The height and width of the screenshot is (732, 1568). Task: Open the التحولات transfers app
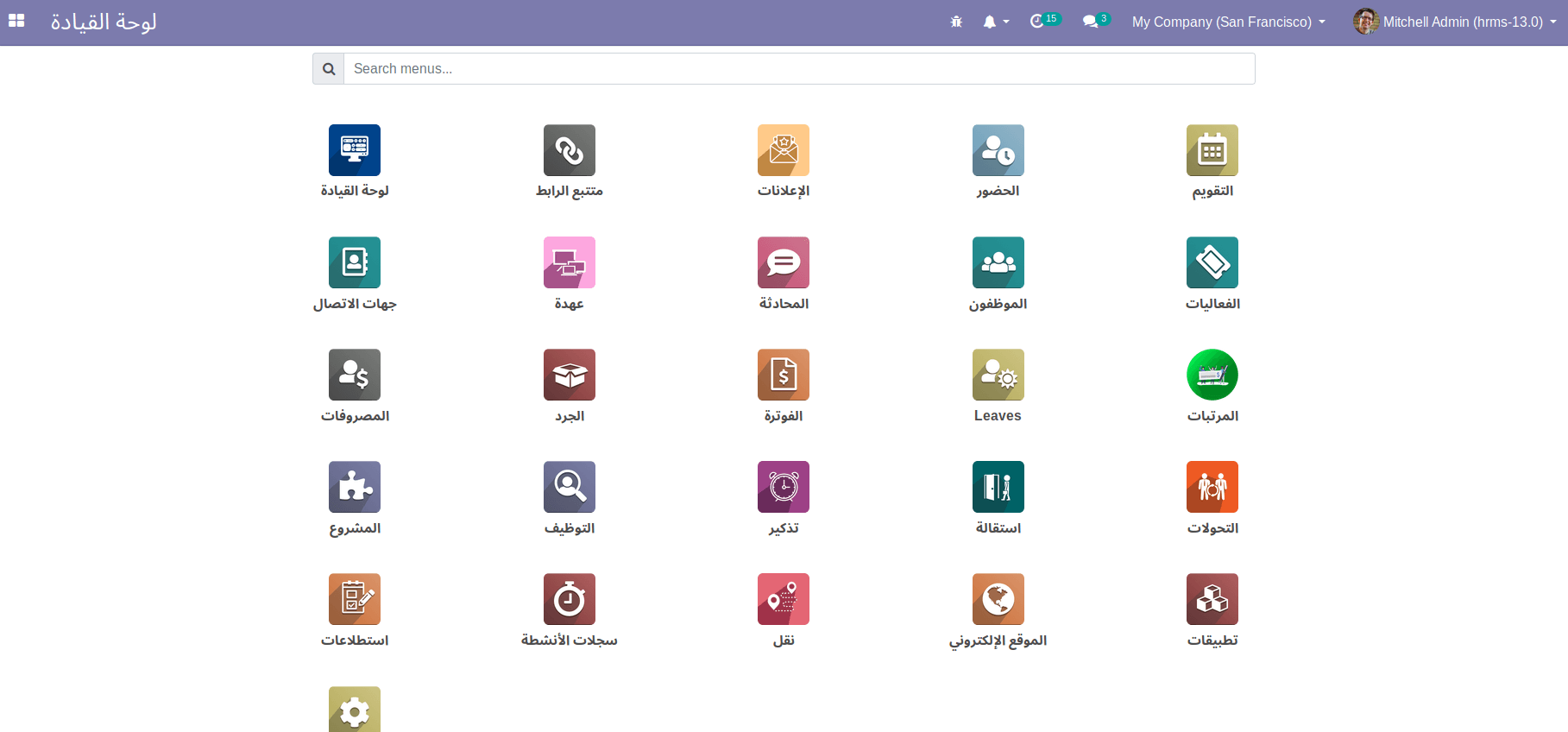[x=1212, y=487]
